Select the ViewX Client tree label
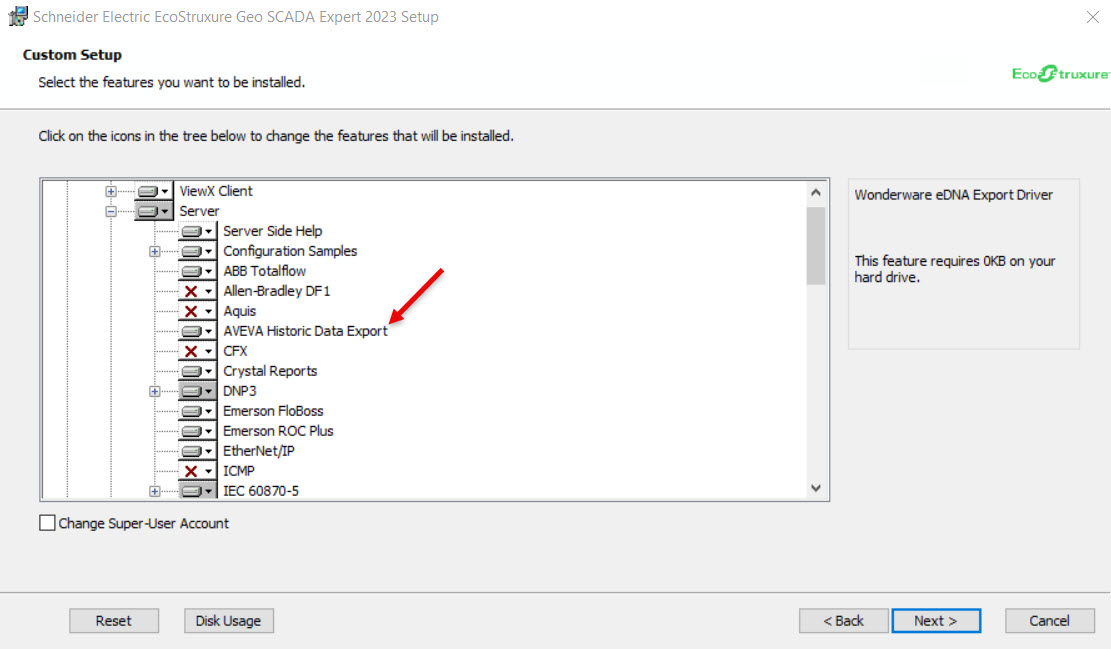The image size is (1111, 649). (x=215, y=191)
